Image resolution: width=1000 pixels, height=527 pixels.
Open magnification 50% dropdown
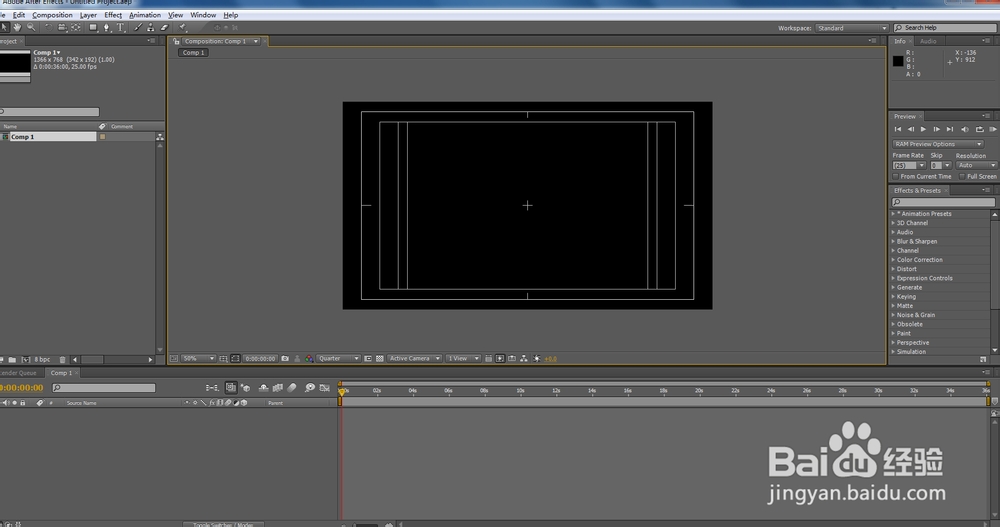(x=198, y=359)
